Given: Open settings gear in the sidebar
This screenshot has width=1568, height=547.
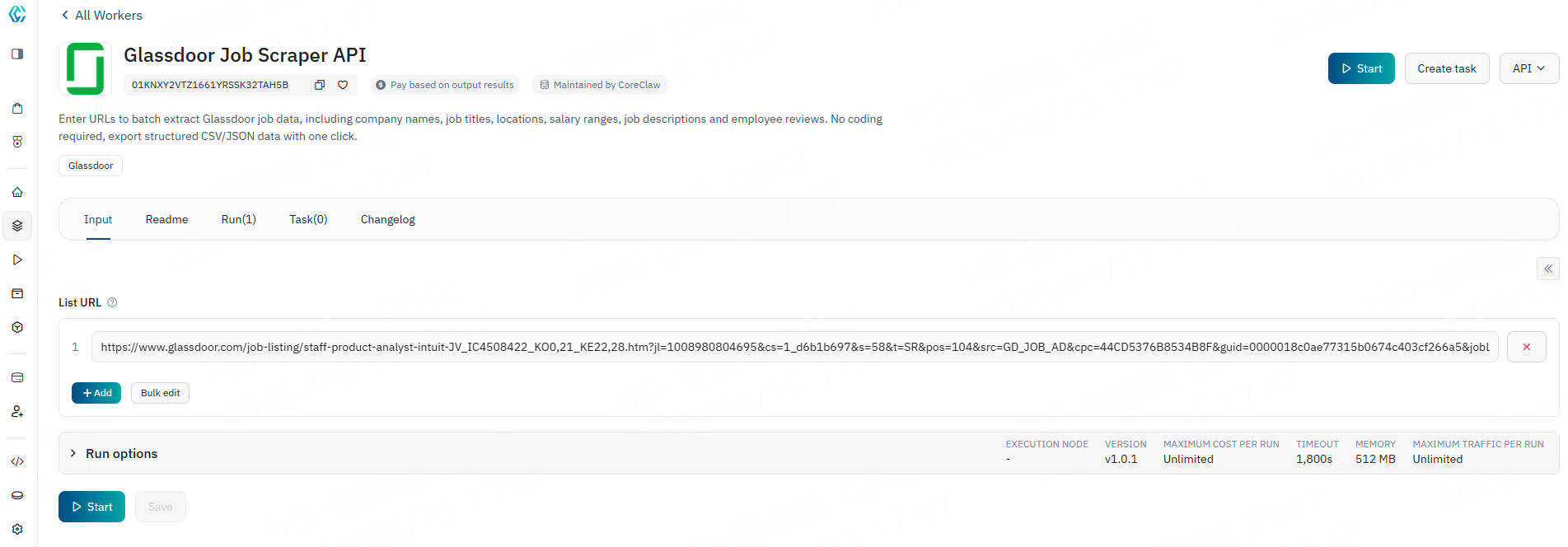Looking at the screenshot, I should tap(17, 529).
